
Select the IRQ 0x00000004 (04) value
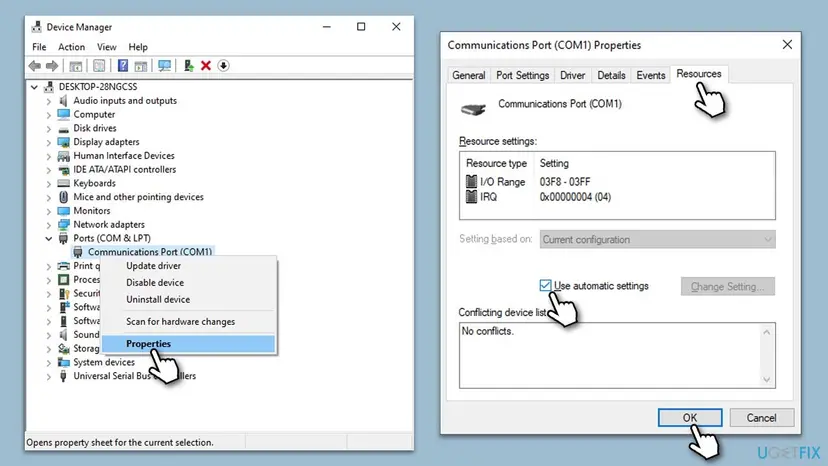coord(575,197)
